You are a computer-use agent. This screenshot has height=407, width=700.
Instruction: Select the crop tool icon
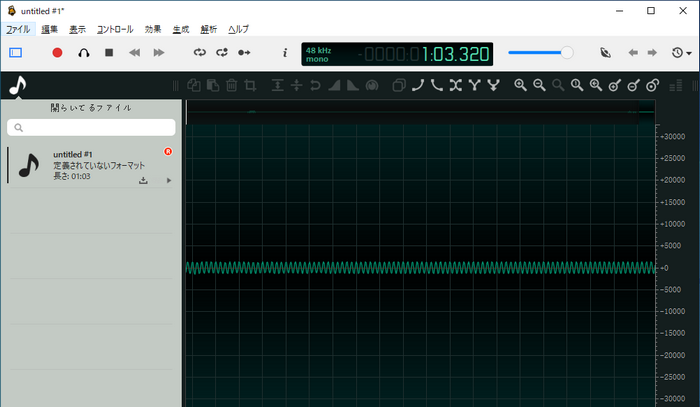[x=251, y=86]
